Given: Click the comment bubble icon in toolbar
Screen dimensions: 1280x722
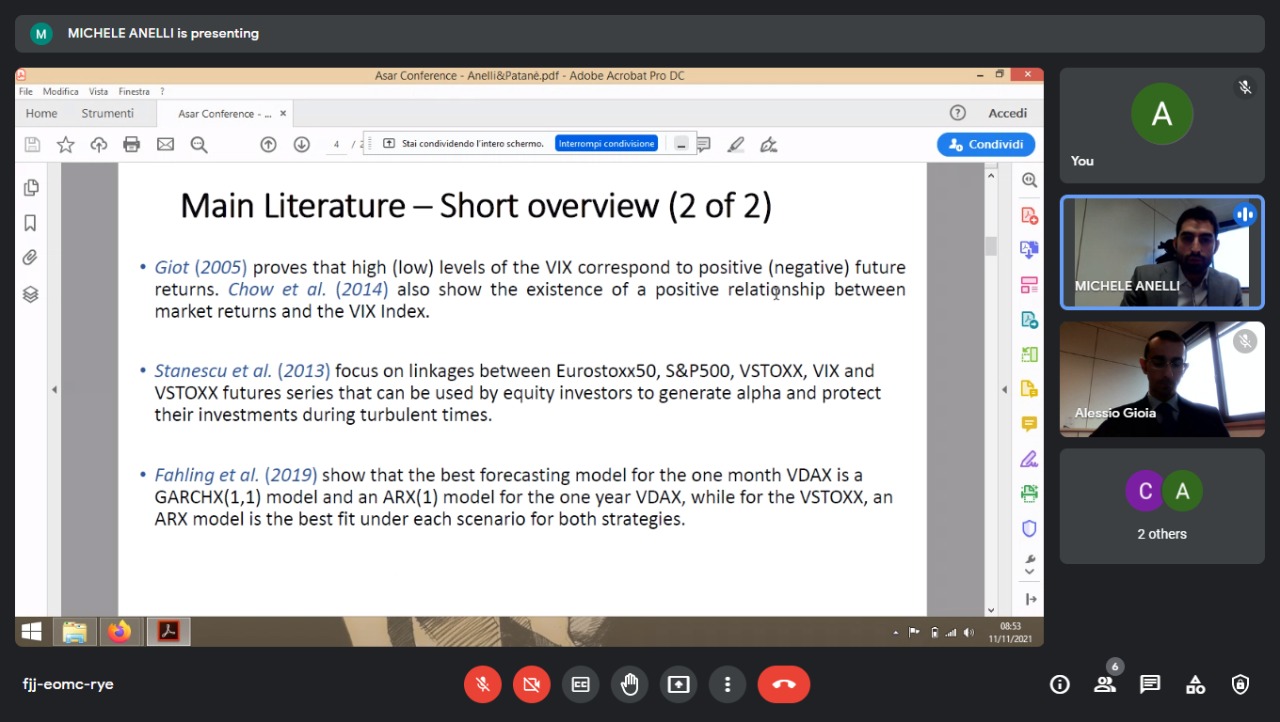Looking at the screenshot, I should [x=703, y=145].
